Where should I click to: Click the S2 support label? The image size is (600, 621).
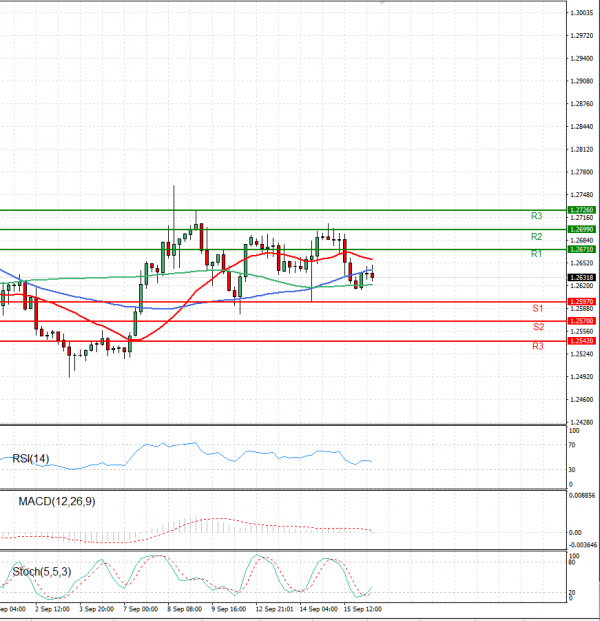538,327
